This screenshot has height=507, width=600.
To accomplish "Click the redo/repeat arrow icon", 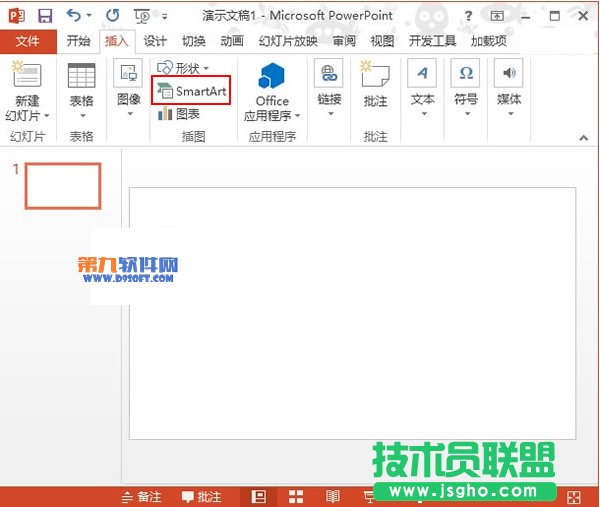I will (113, 15).
